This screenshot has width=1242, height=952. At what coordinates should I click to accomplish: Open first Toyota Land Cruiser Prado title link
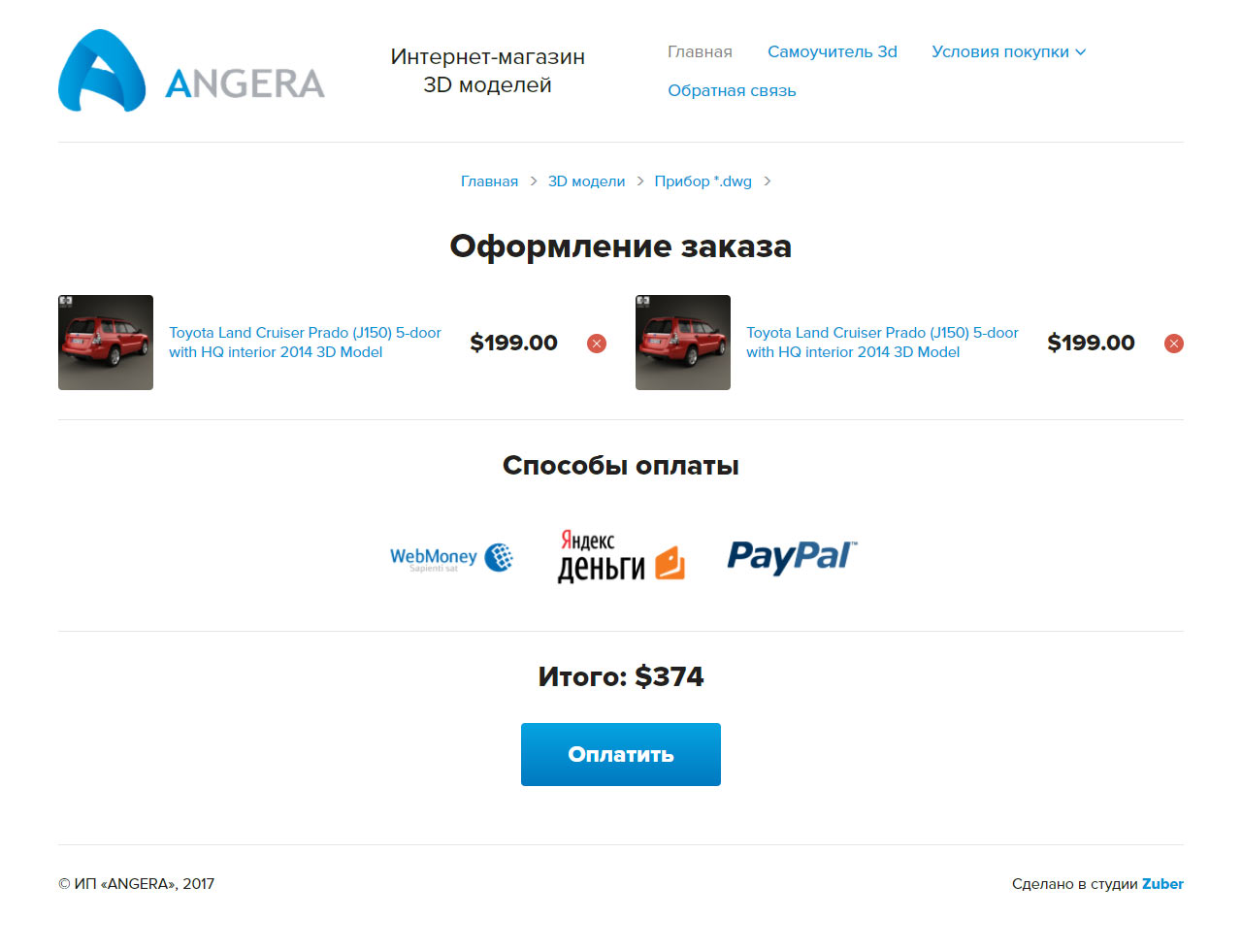pos(305,343)
